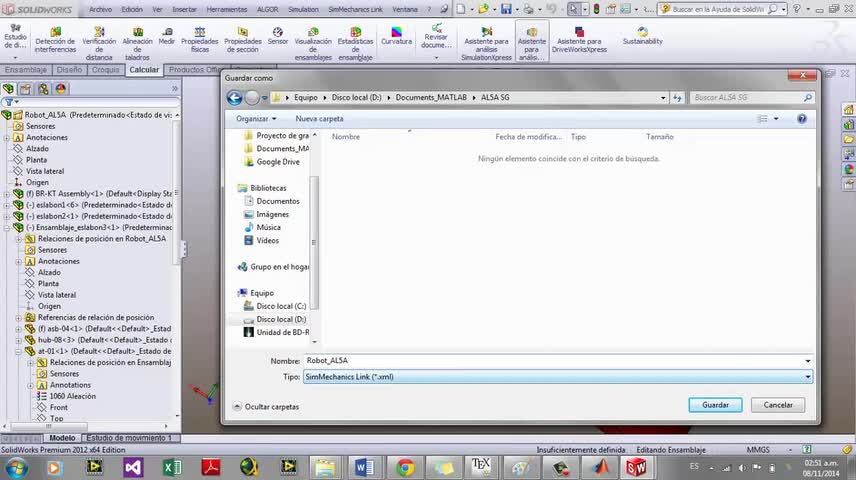Open the Organizar dropdown menu

(256, 118)
